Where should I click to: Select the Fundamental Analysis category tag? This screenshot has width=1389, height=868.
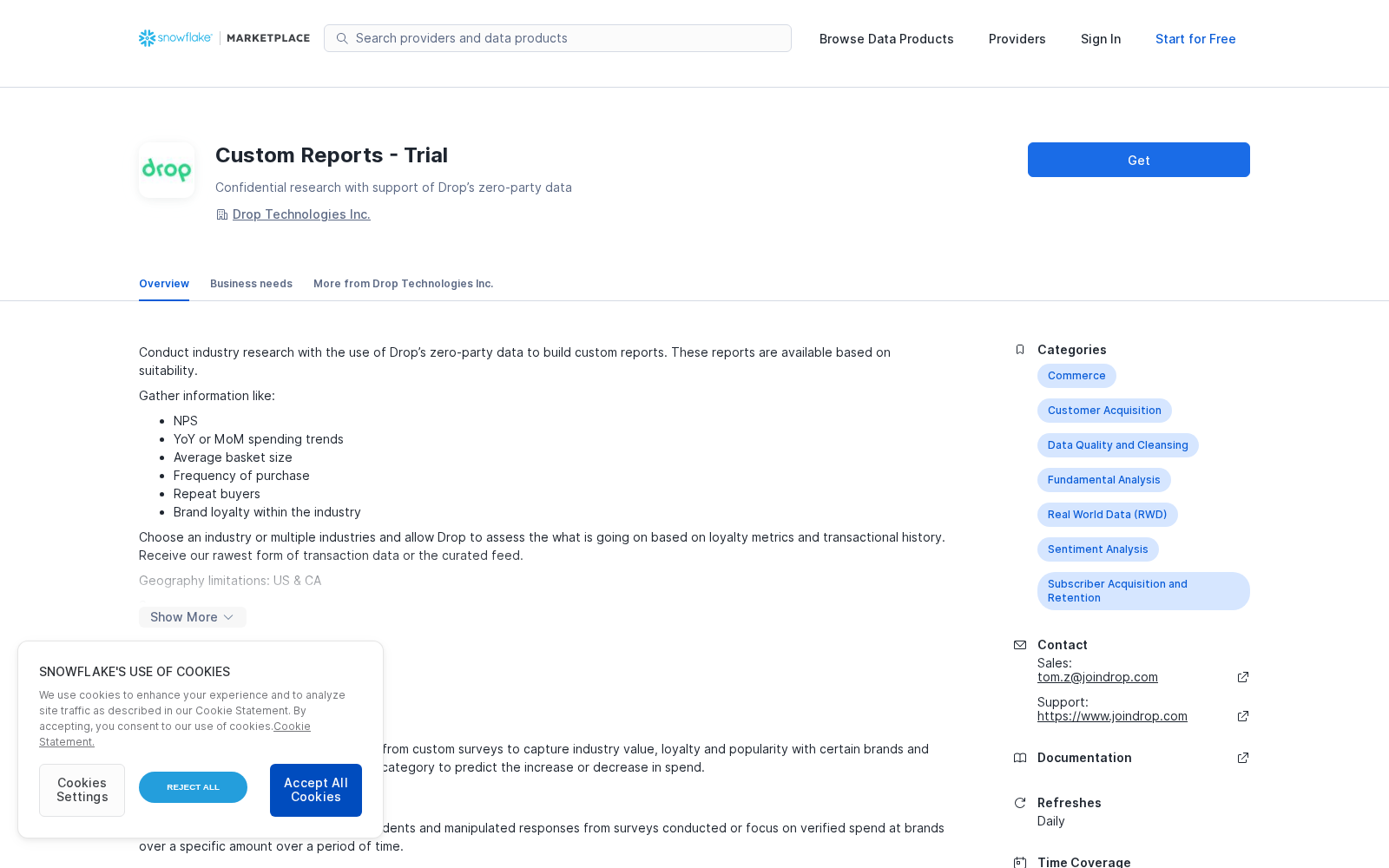[x=1104, y=480]
